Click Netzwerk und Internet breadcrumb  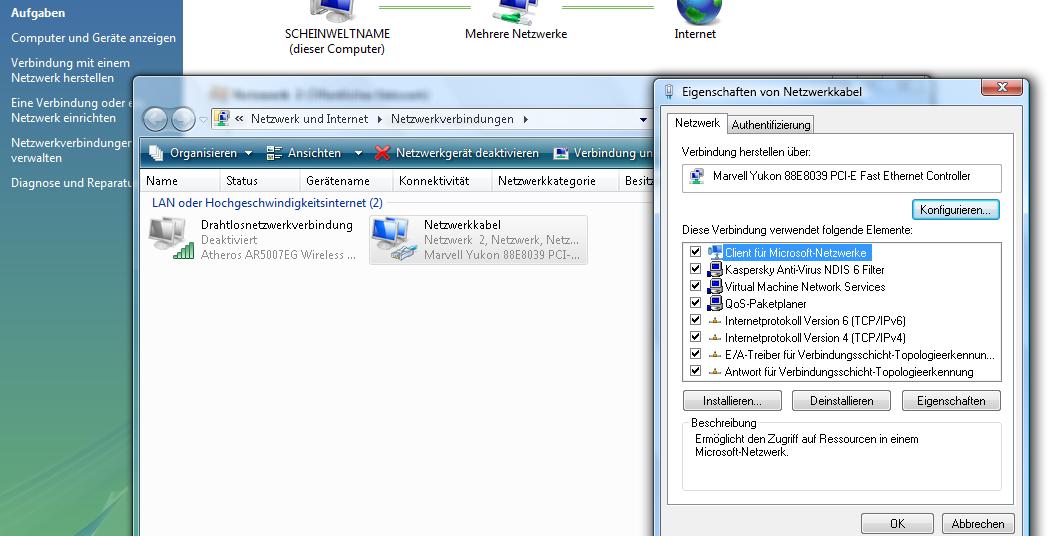[x=309, y=119]
